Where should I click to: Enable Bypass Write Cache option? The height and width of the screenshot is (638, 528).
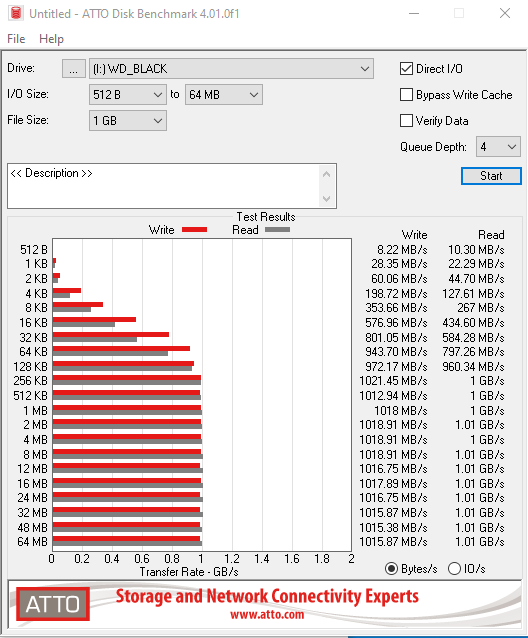click(406, 95)
